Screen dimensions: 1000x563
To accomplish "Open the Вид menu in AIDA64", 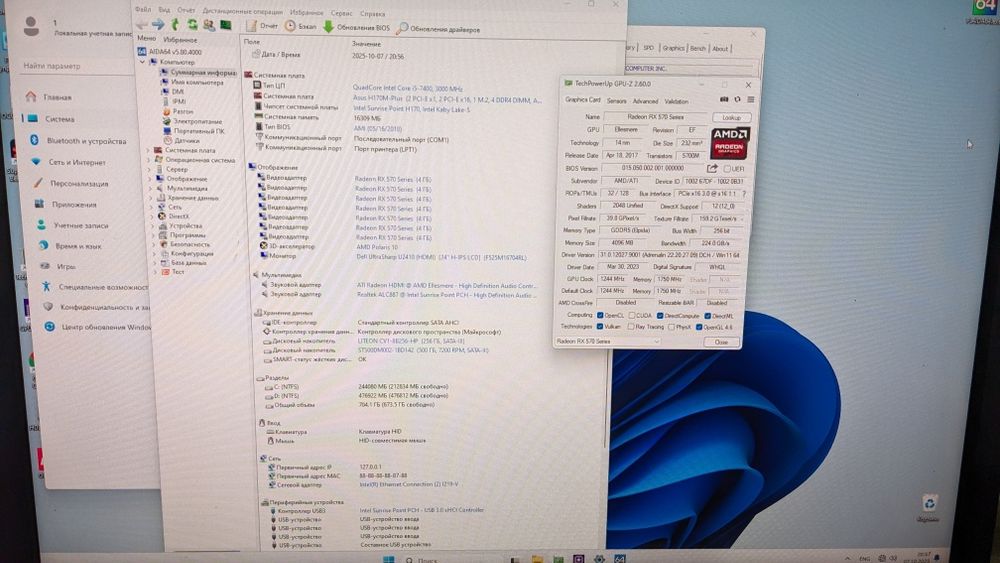I will coord(164,10).
